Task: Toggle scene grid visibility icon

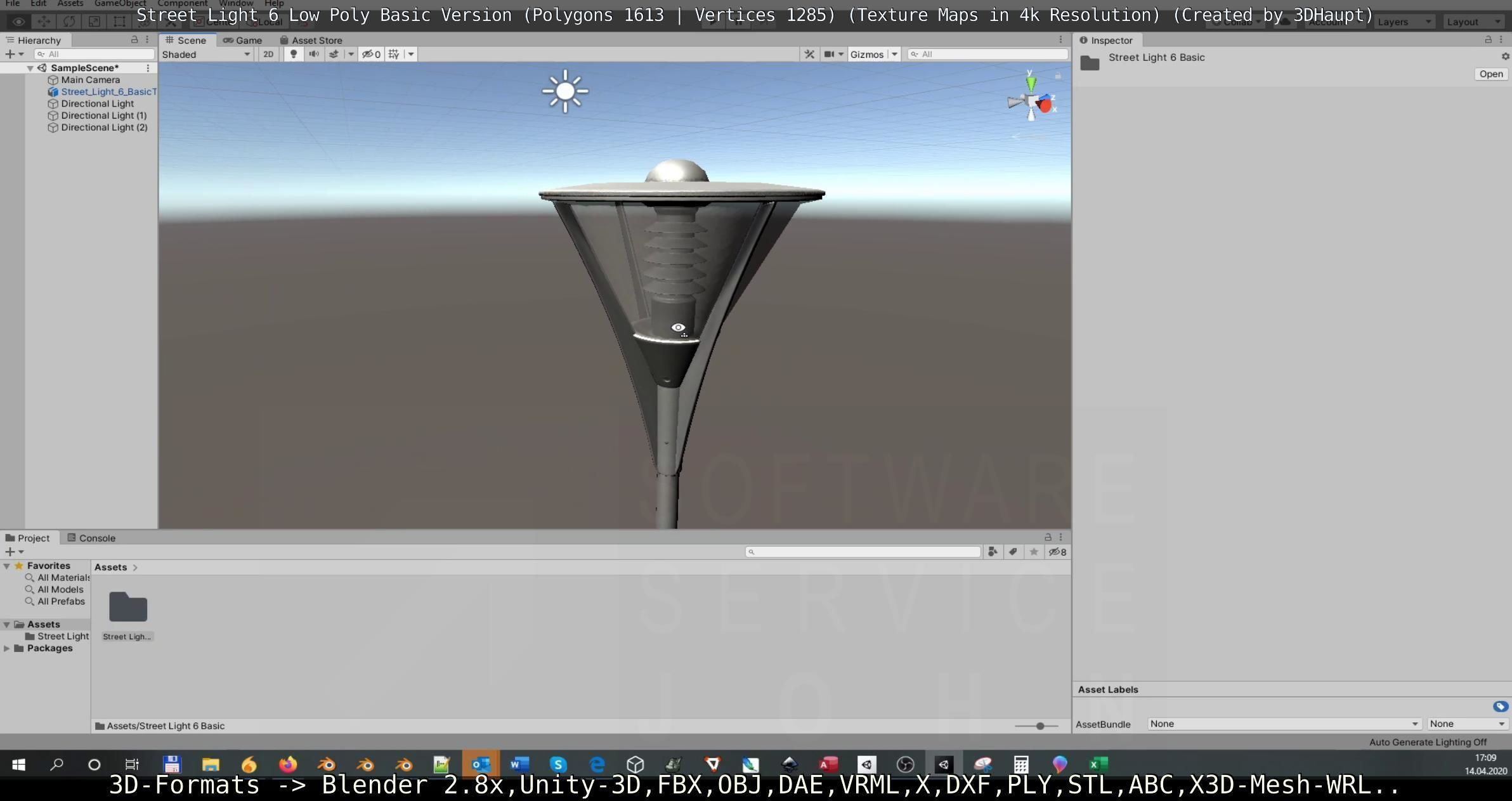Action: [394, 55]
